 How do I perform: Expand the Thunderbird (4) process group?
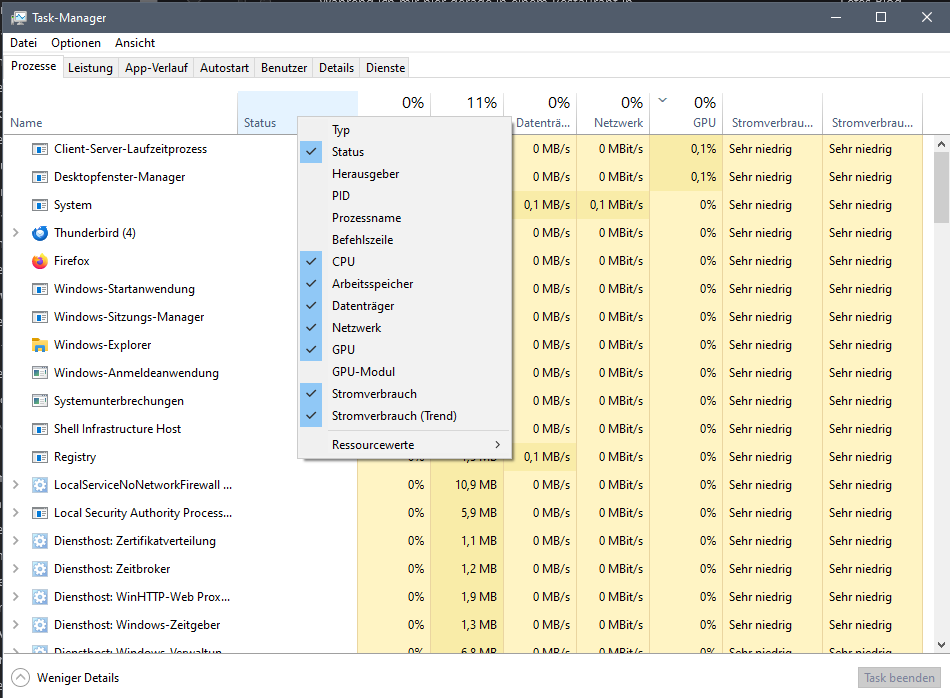(x=16, y=233)
